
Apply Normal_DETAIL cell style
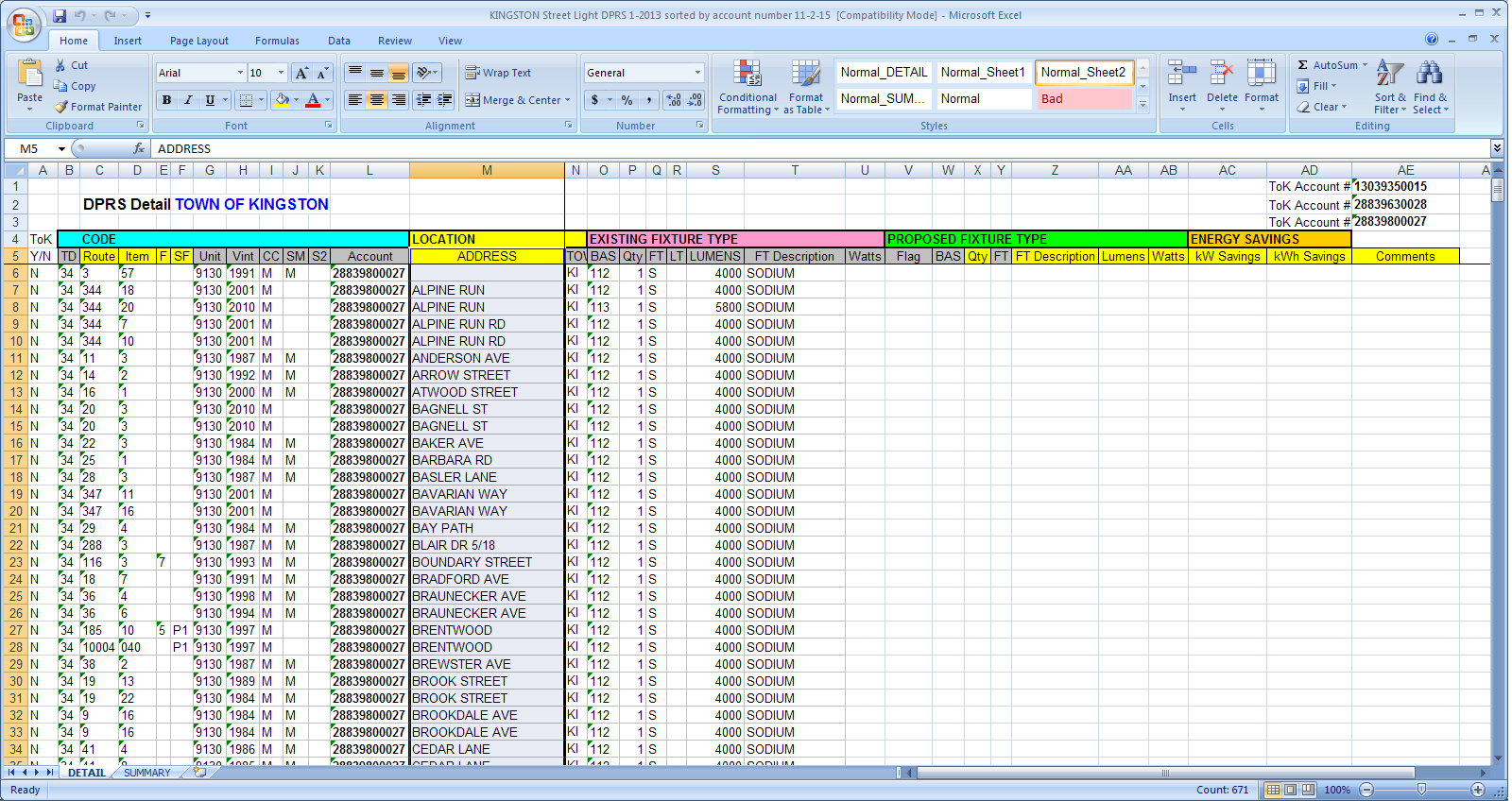coord(884,72)
